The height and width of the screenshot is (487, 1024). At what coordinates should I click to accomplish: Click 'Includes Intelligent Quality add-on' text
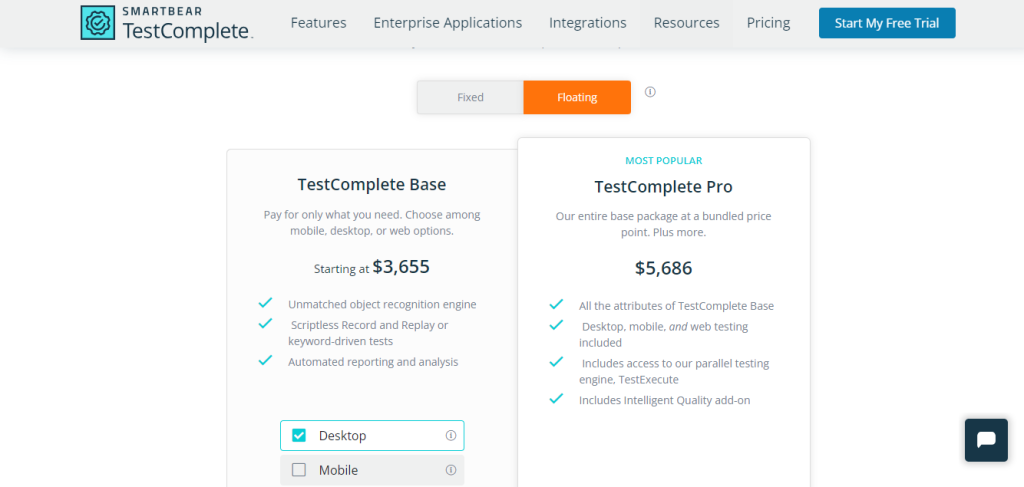(665, 400)
